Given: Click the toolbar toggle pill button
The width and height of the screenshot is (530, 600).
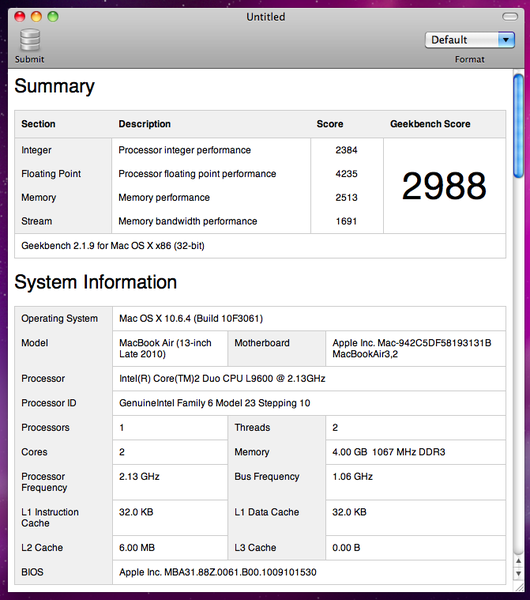Looking at the screenshot, I should point(510,16).
